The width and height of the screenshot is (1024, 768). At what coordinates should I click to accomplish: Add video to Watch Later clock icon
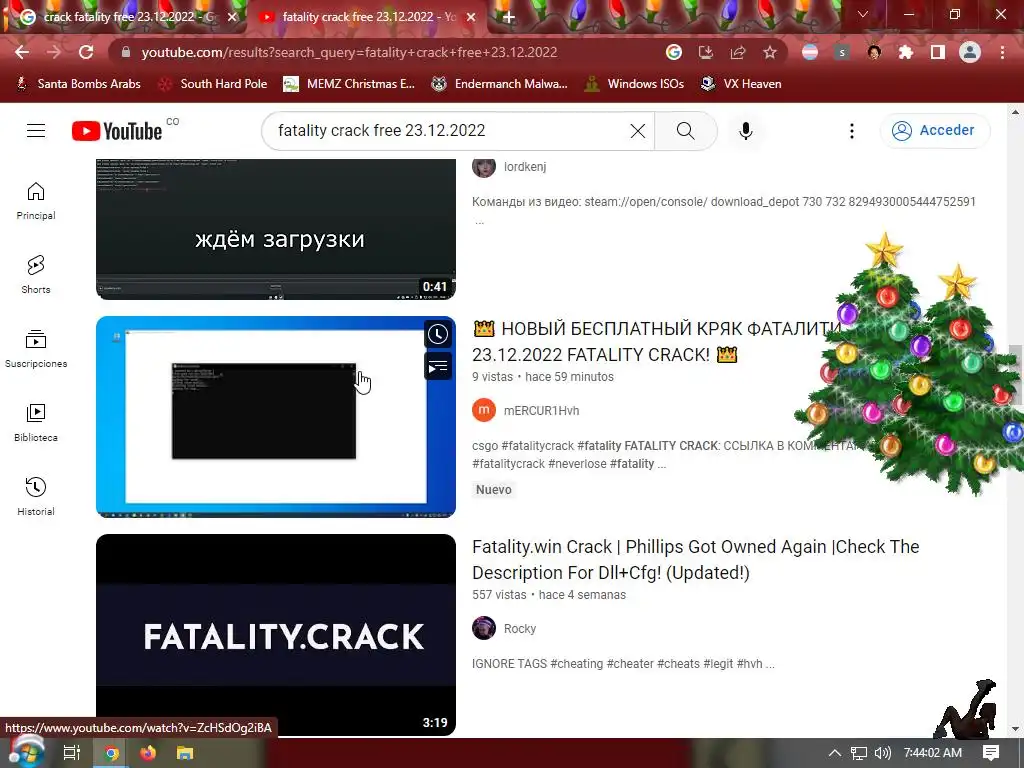438,334
